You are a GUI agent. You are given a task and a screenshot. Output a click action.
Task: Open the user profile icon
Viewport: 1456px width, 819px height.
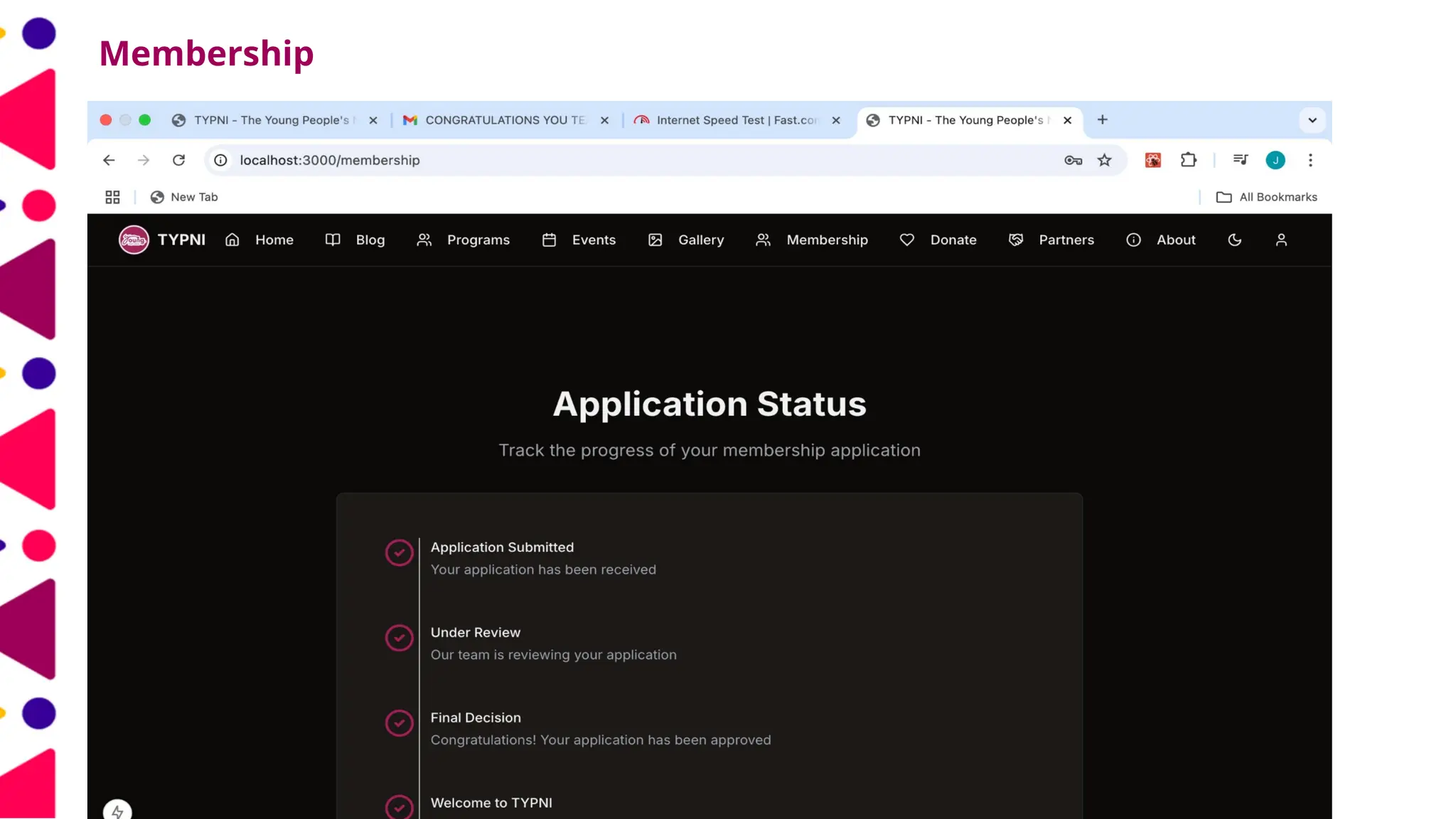pyautogui.click(x=1281, y=240)
